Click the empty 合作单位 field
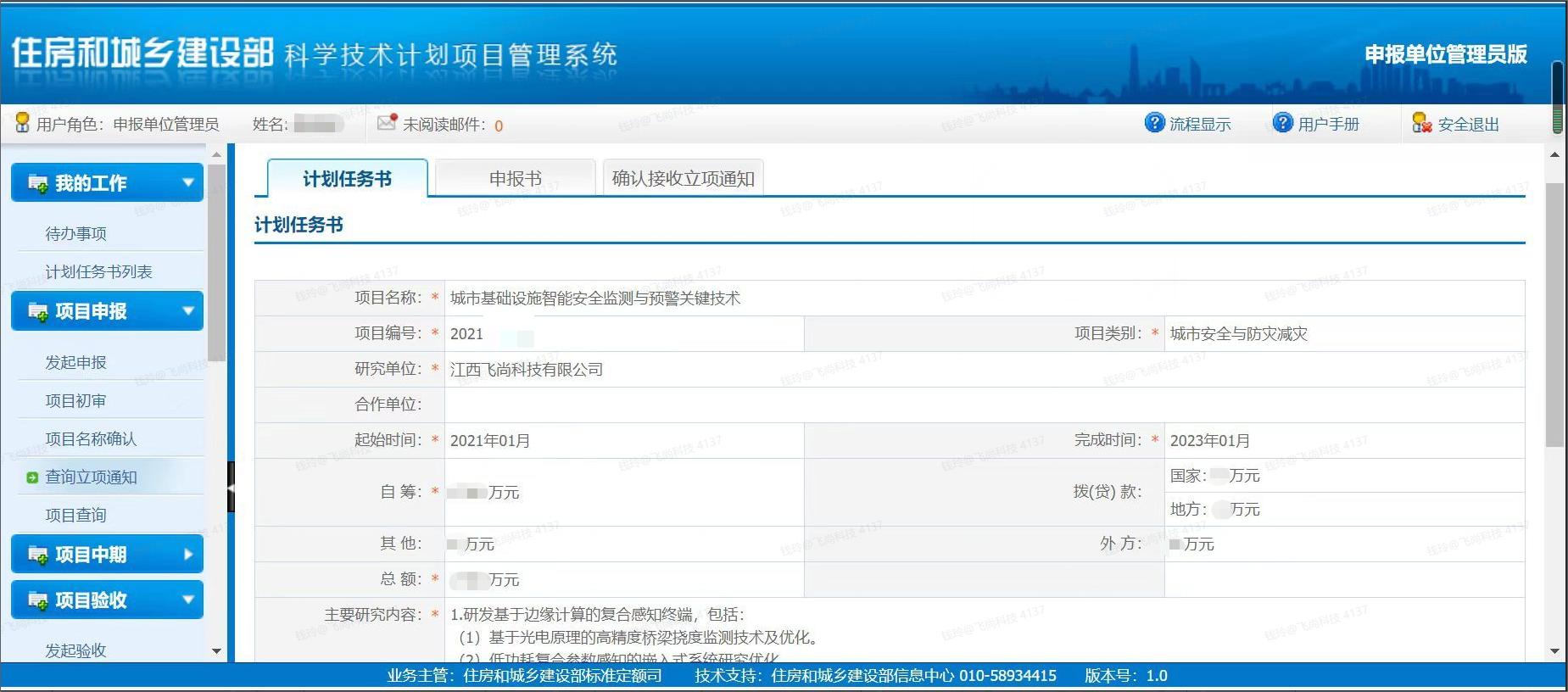Viewport: 1568px width, 692px height. coord(985,405)
